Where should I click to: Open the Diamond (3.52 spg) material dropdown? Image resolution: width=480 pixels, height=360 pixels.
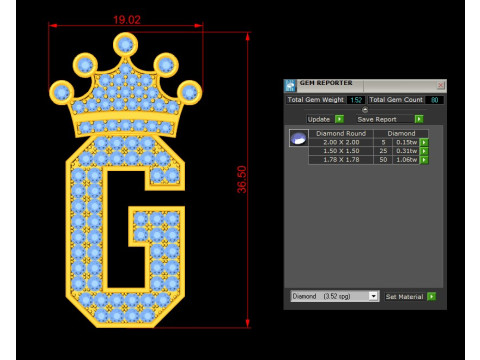373,296
